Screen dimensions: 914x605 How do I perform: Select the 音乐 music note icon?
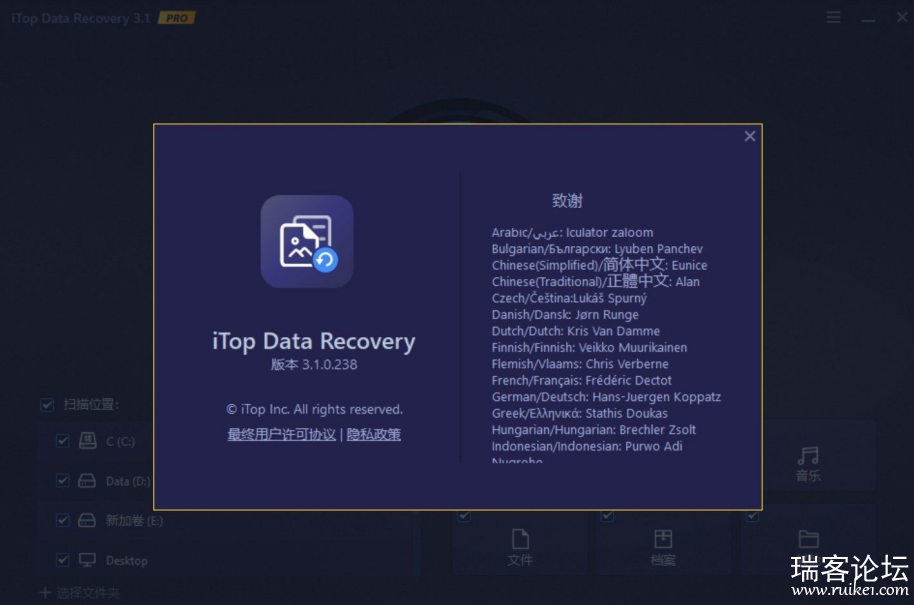tap(808, 456)
